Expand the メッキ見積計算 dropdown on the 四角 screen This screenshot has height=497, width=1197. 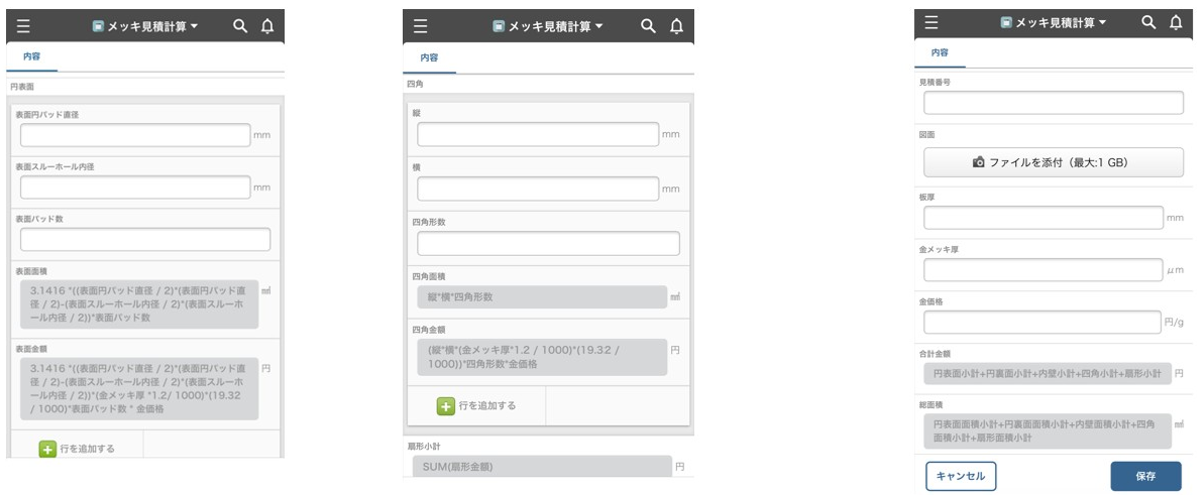pos(548,27)
